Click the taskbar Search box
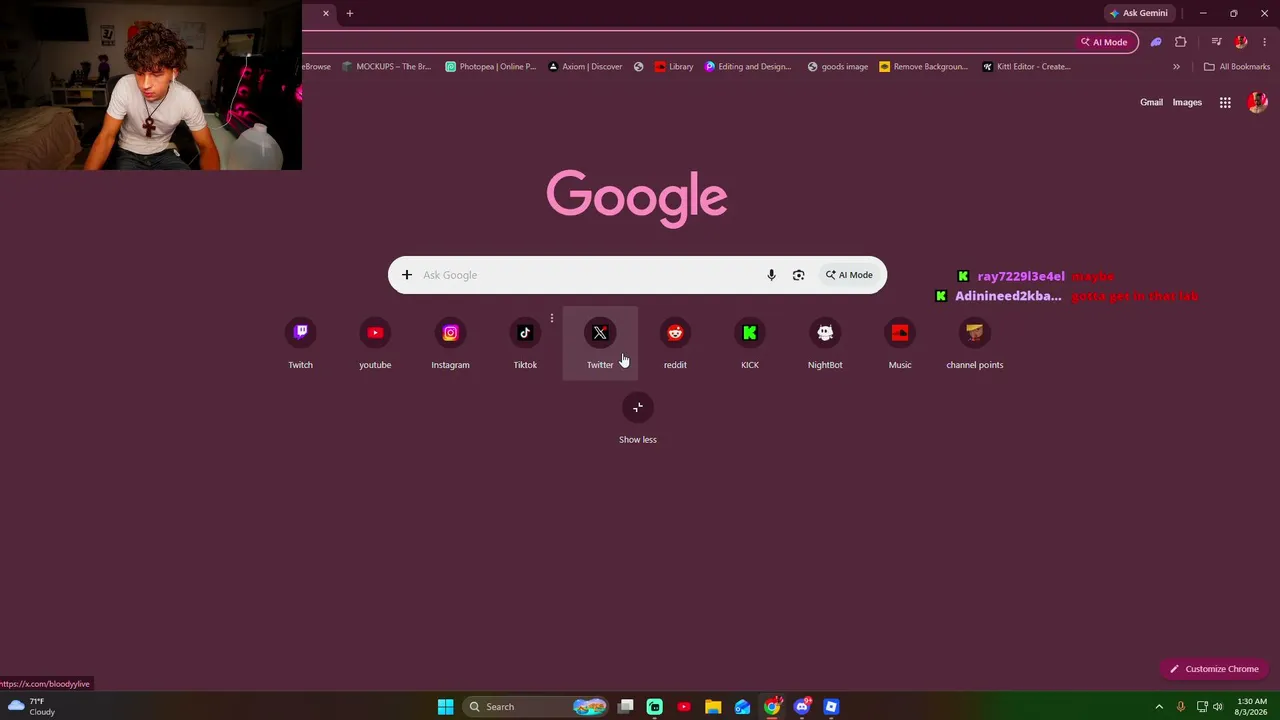The width and height of the screenshot is (1280, 720). (x=536, y=707)
